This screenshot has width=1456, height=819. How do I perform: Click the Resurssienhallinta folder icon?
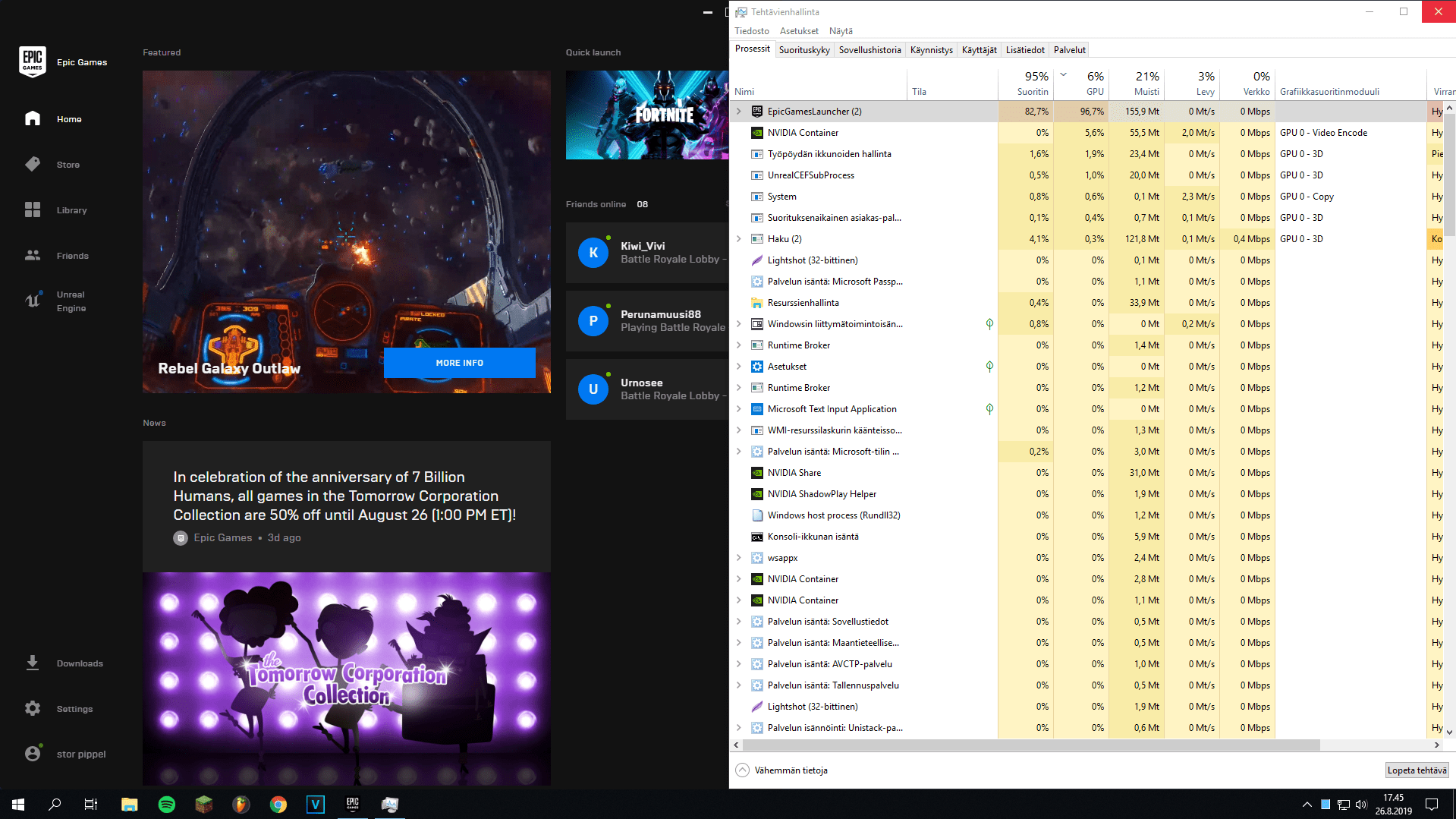point(756,302)
